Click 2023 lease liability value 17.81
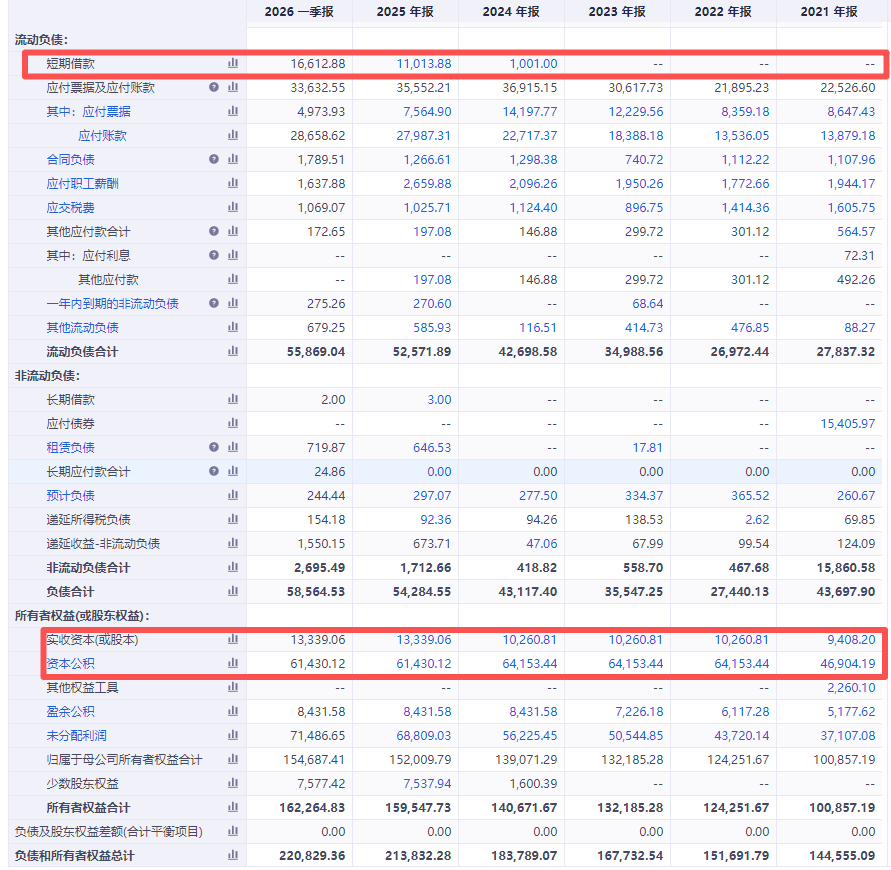 coord(648,448)
